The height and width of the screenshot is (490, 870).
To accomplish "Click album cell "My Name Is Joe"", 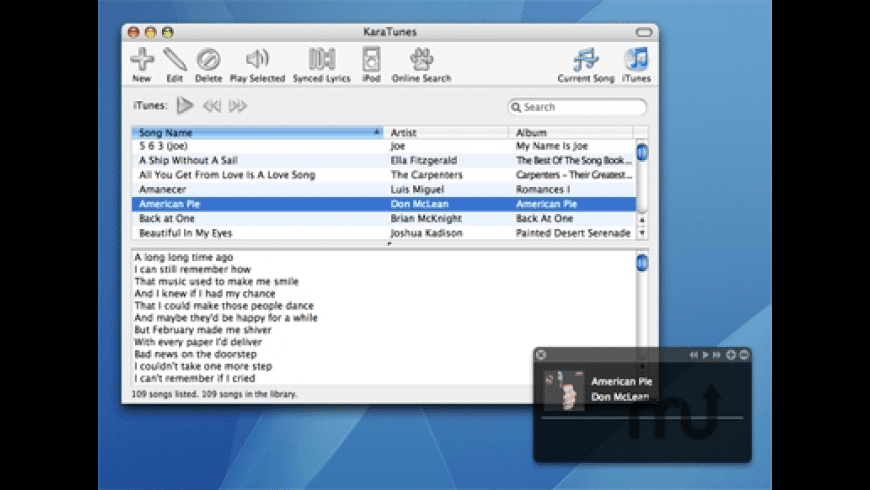I will pos(552,146).
